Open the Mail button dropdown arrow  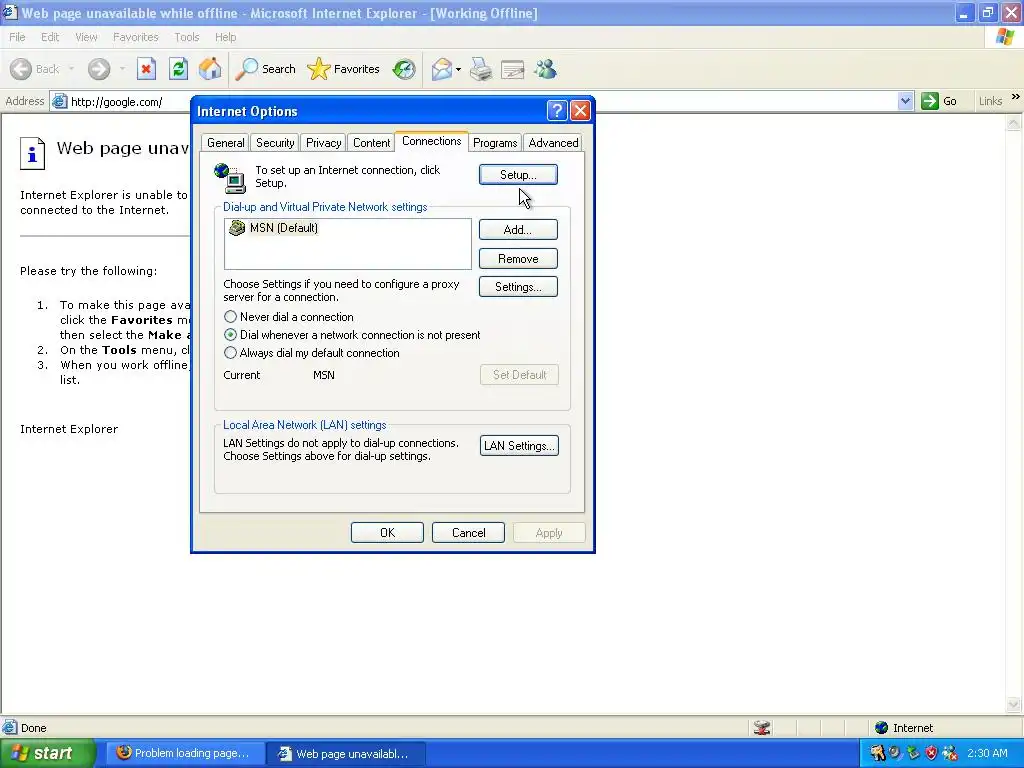pos(458,69)
